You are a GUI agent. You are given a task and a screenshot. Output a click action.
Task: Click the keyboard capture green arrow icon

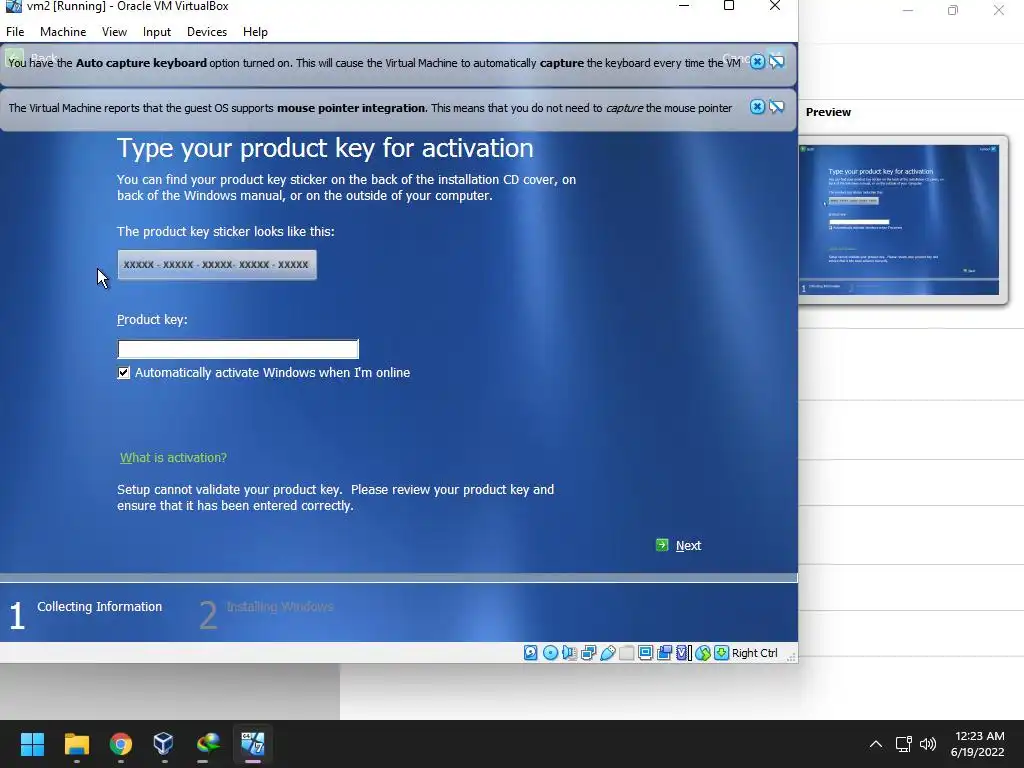[722, 652]
